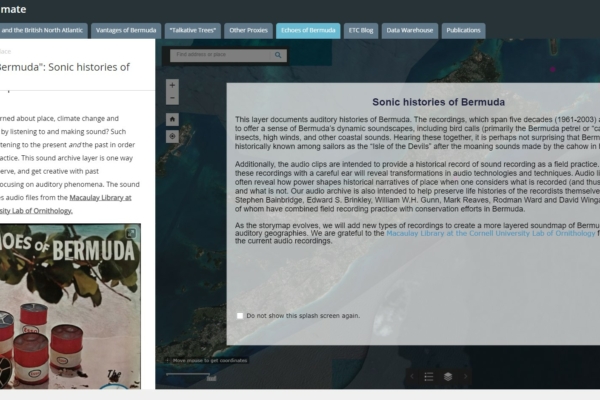Viewport: 600px width, 400px height.
Task: Open the Layer List widget
Action: 449,377
